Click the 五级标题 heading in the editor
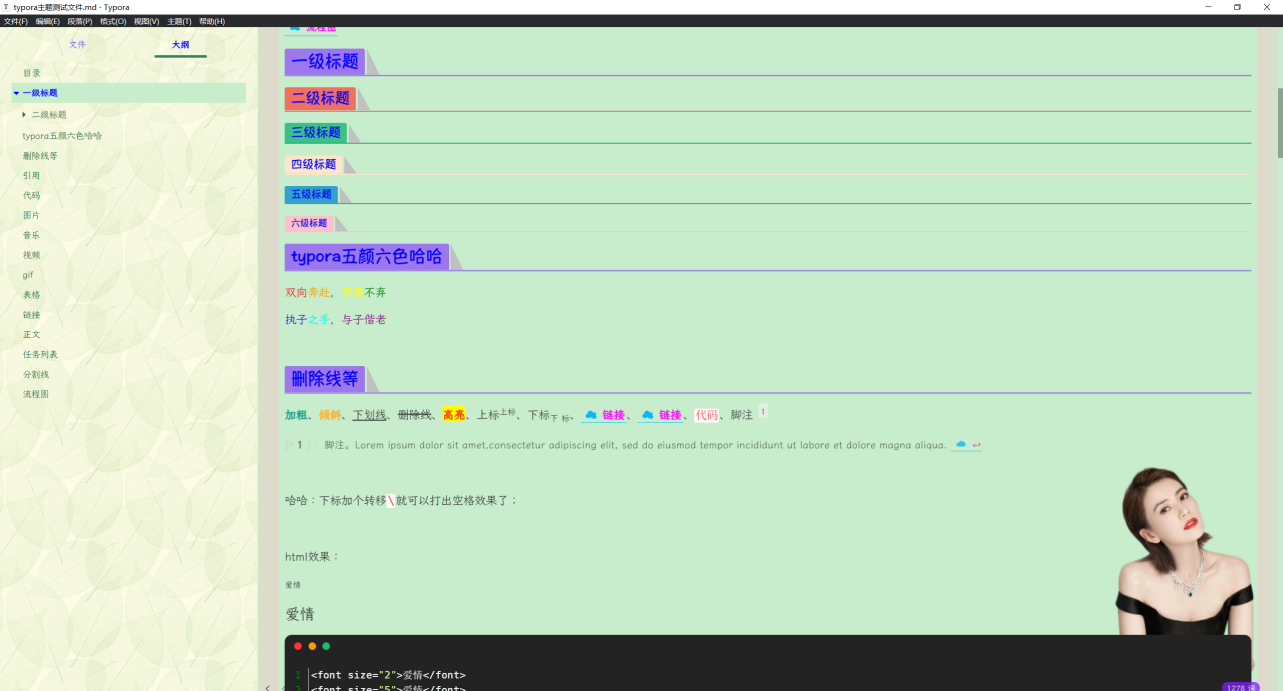1283x691 pixels. [x=312, y=194]
